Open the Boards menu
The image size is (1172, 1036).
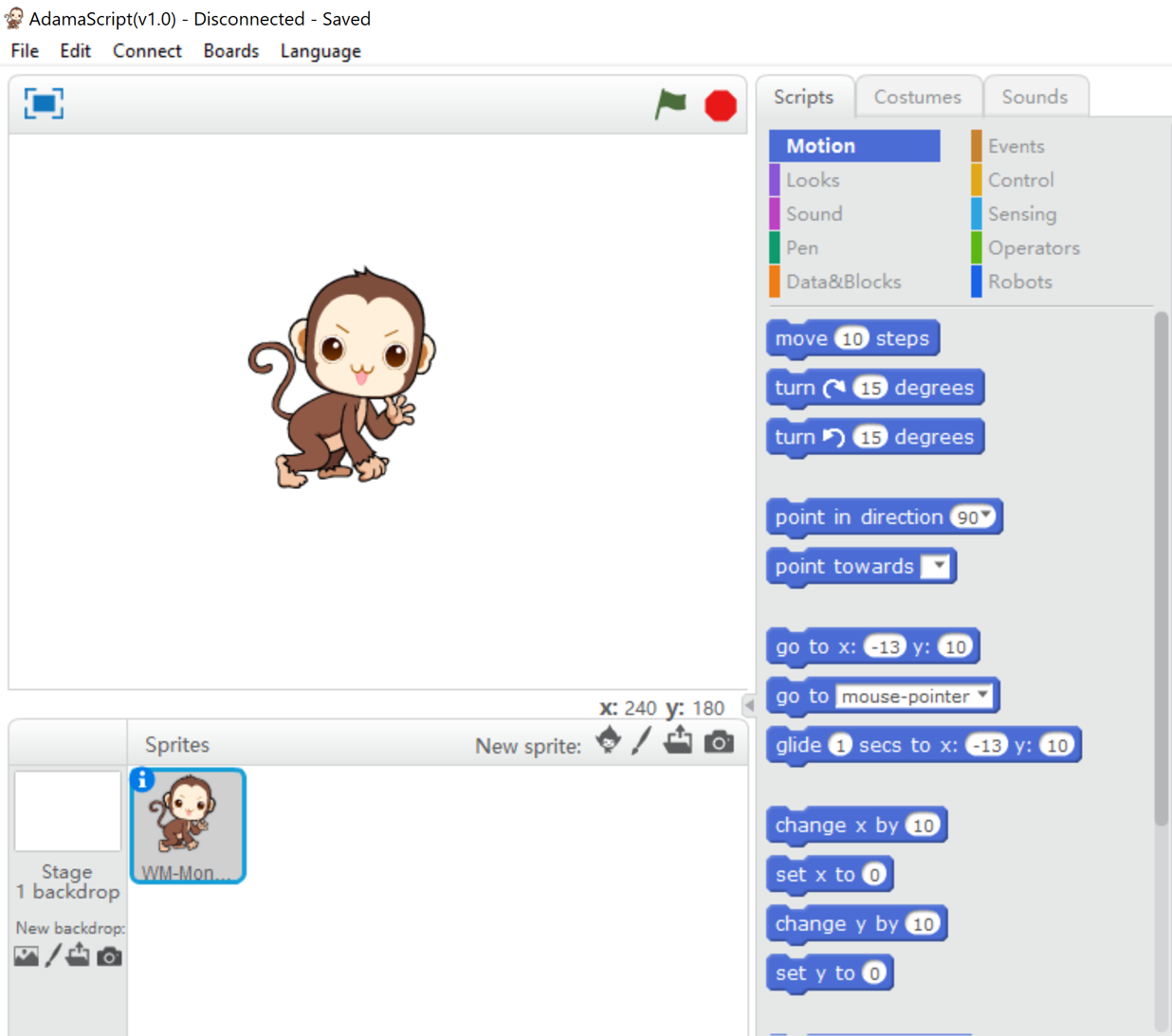(x=230, y=51)
